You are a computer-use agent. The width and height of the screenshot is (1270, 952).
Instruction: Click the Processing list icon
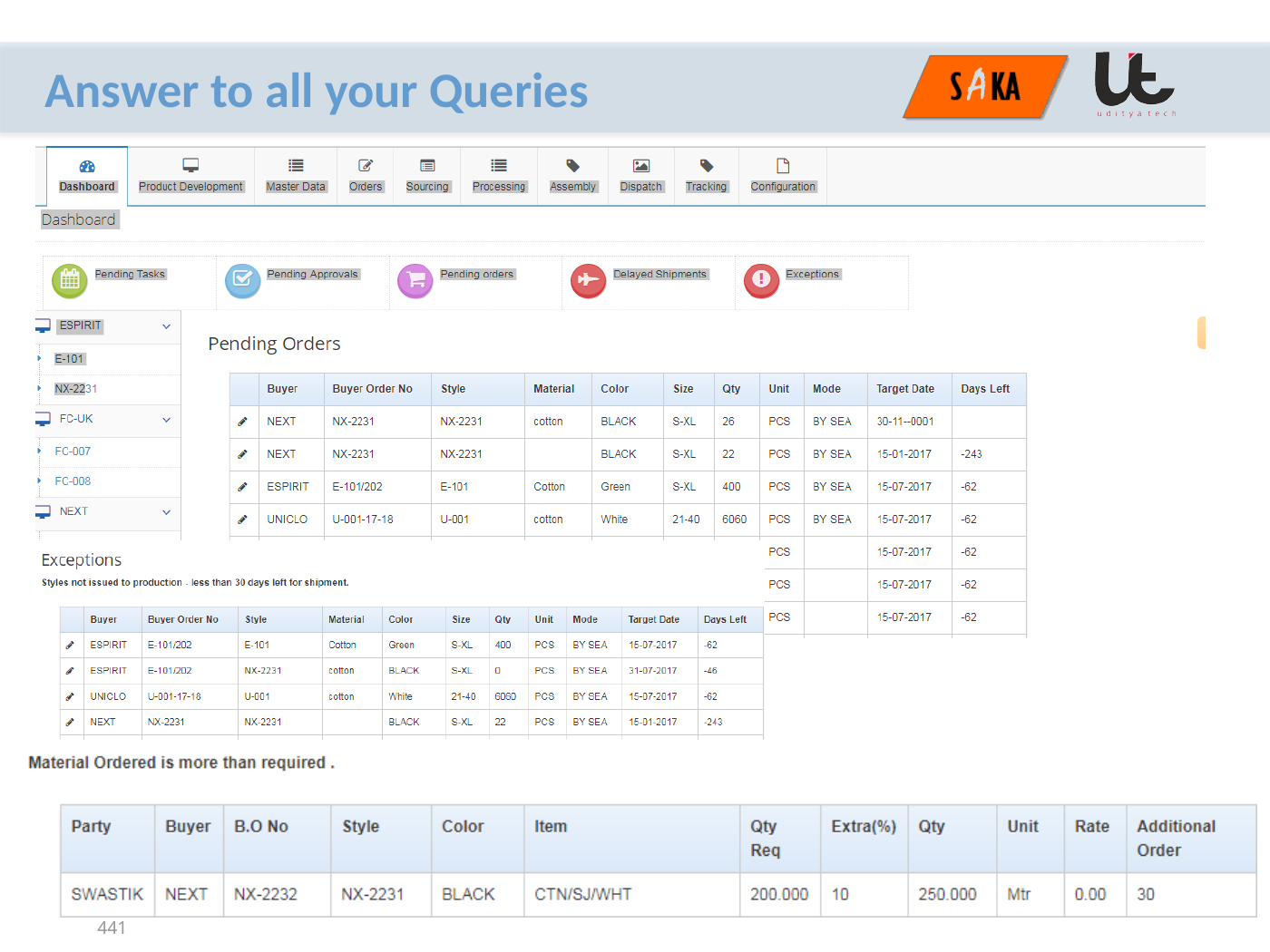pos(499,166)
